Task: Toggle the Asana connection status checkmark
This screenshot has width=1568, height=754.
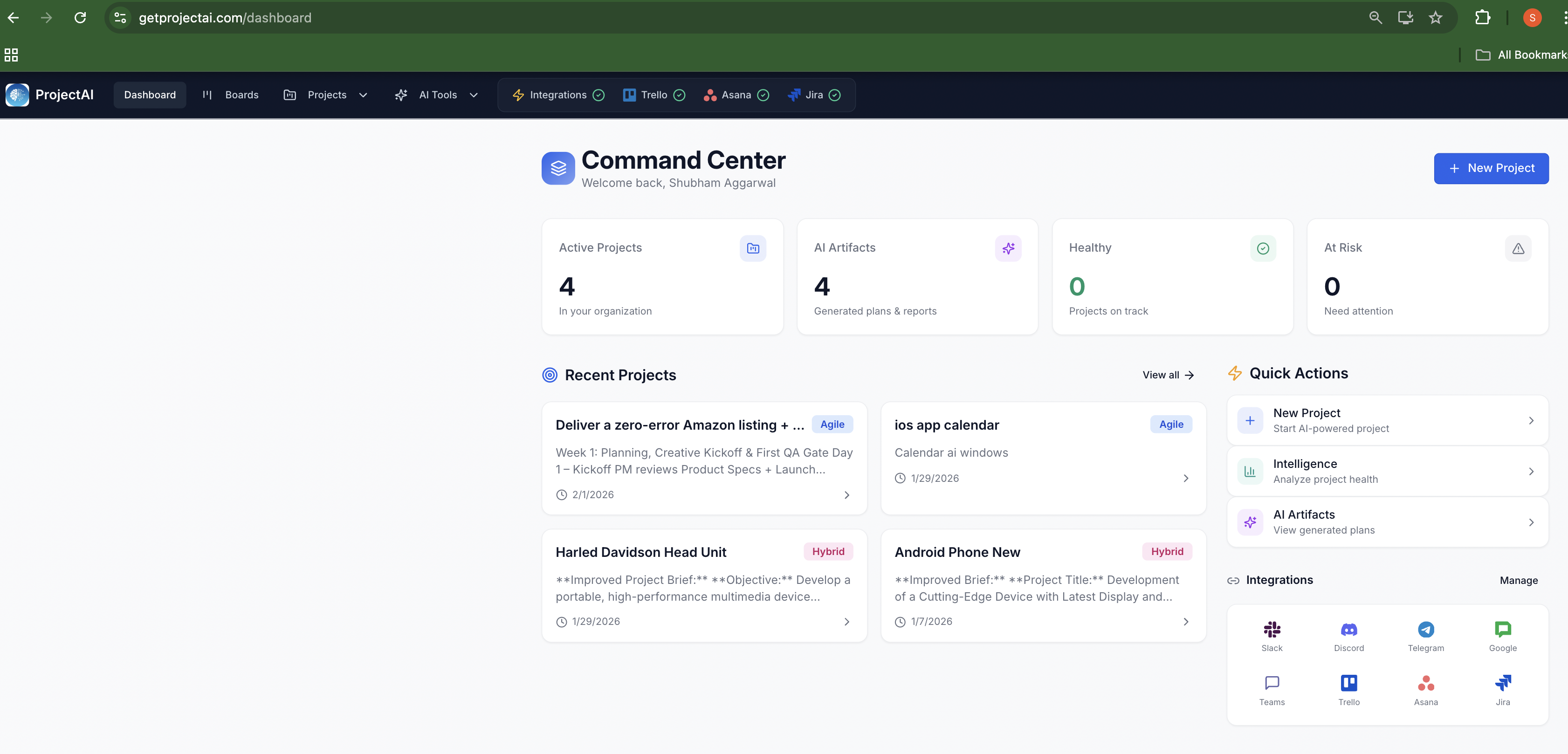Action: pos(763,95)
